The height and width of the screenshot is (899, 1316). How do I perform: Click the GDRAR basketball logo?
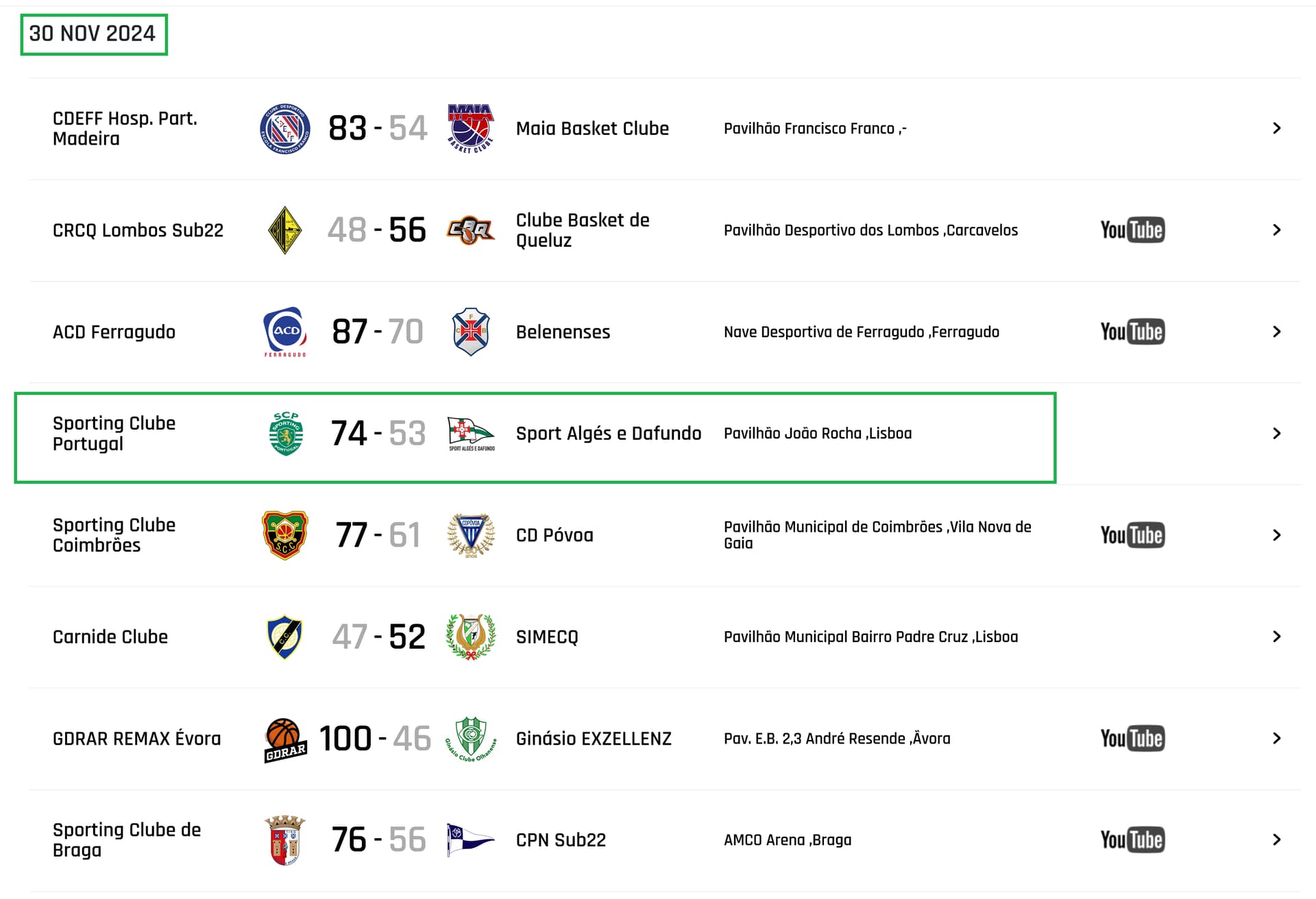click(x=284, y=739)
